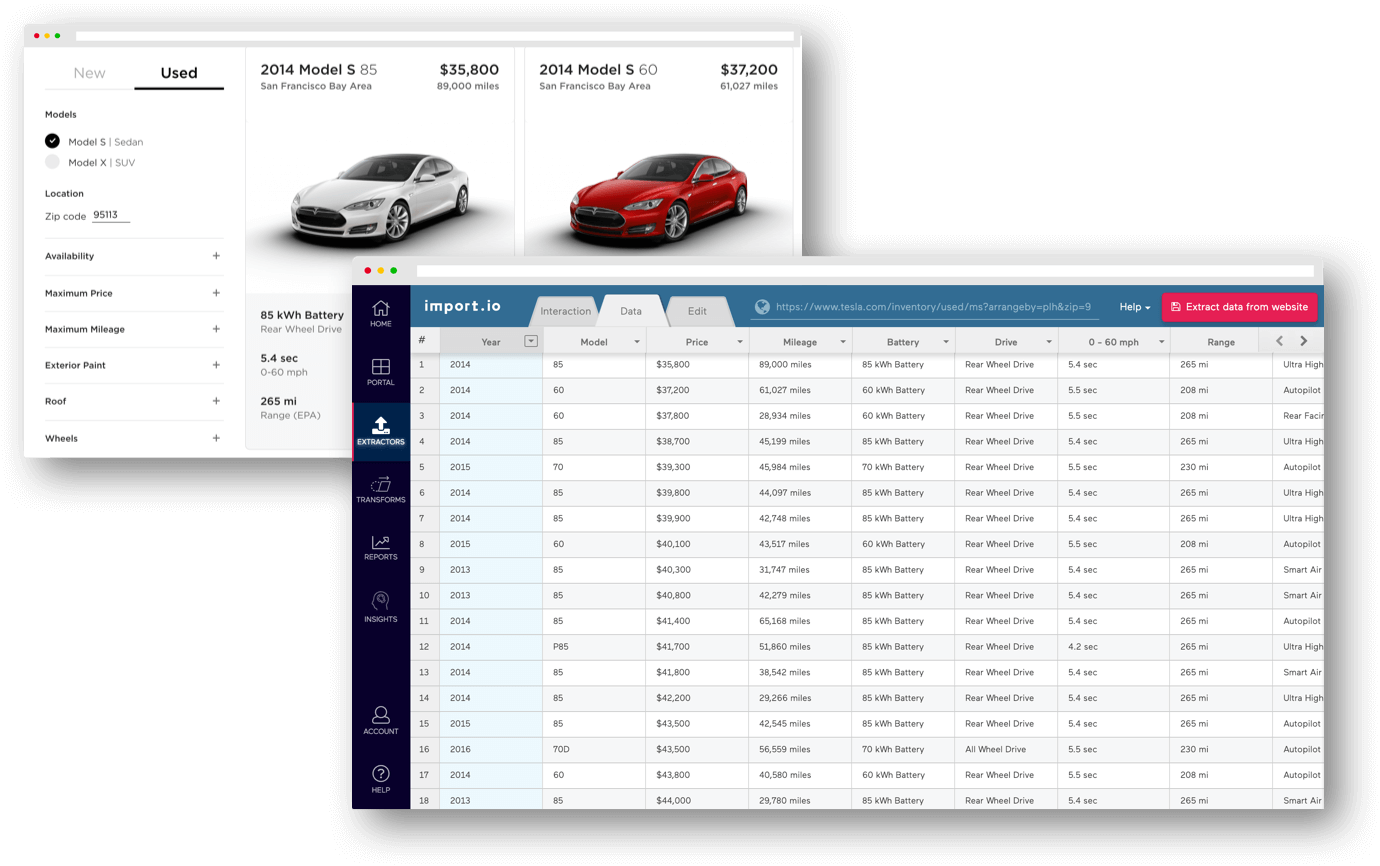Open the Battery column dropdown
The image size is (1380, 866).
(x=946, y=342)
